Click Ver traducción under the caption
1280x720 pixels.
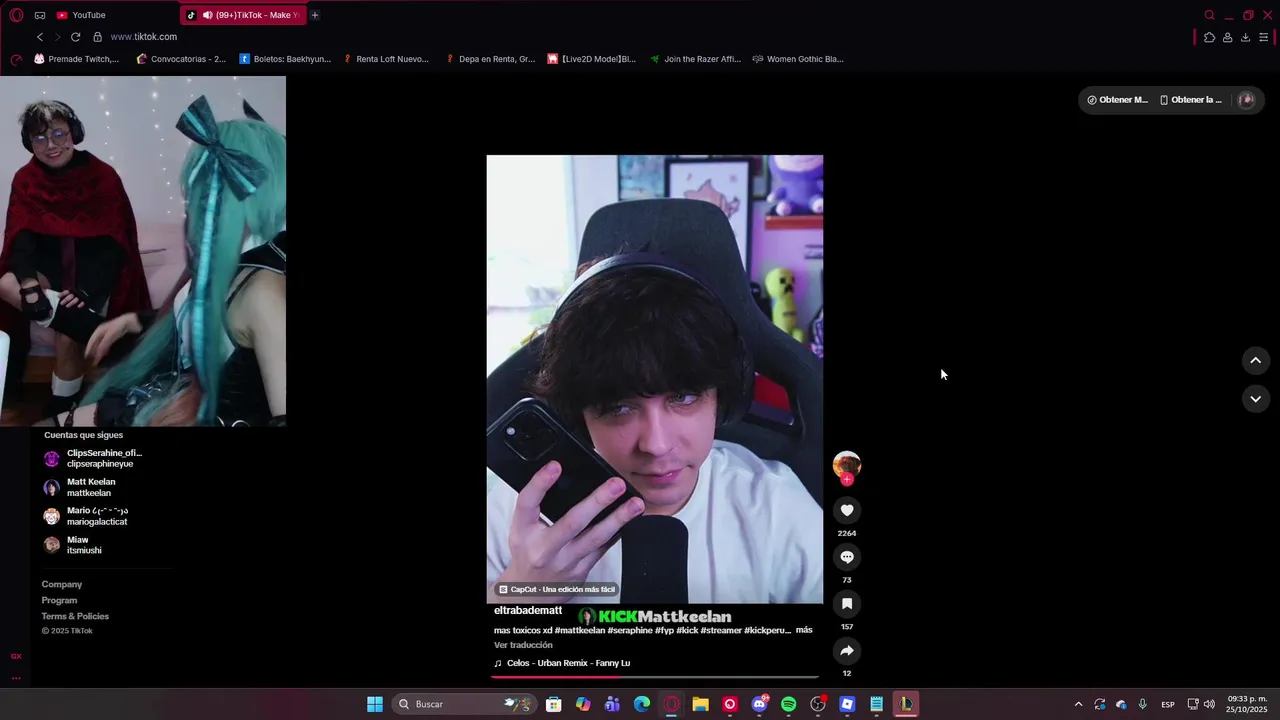coord(523,646)
